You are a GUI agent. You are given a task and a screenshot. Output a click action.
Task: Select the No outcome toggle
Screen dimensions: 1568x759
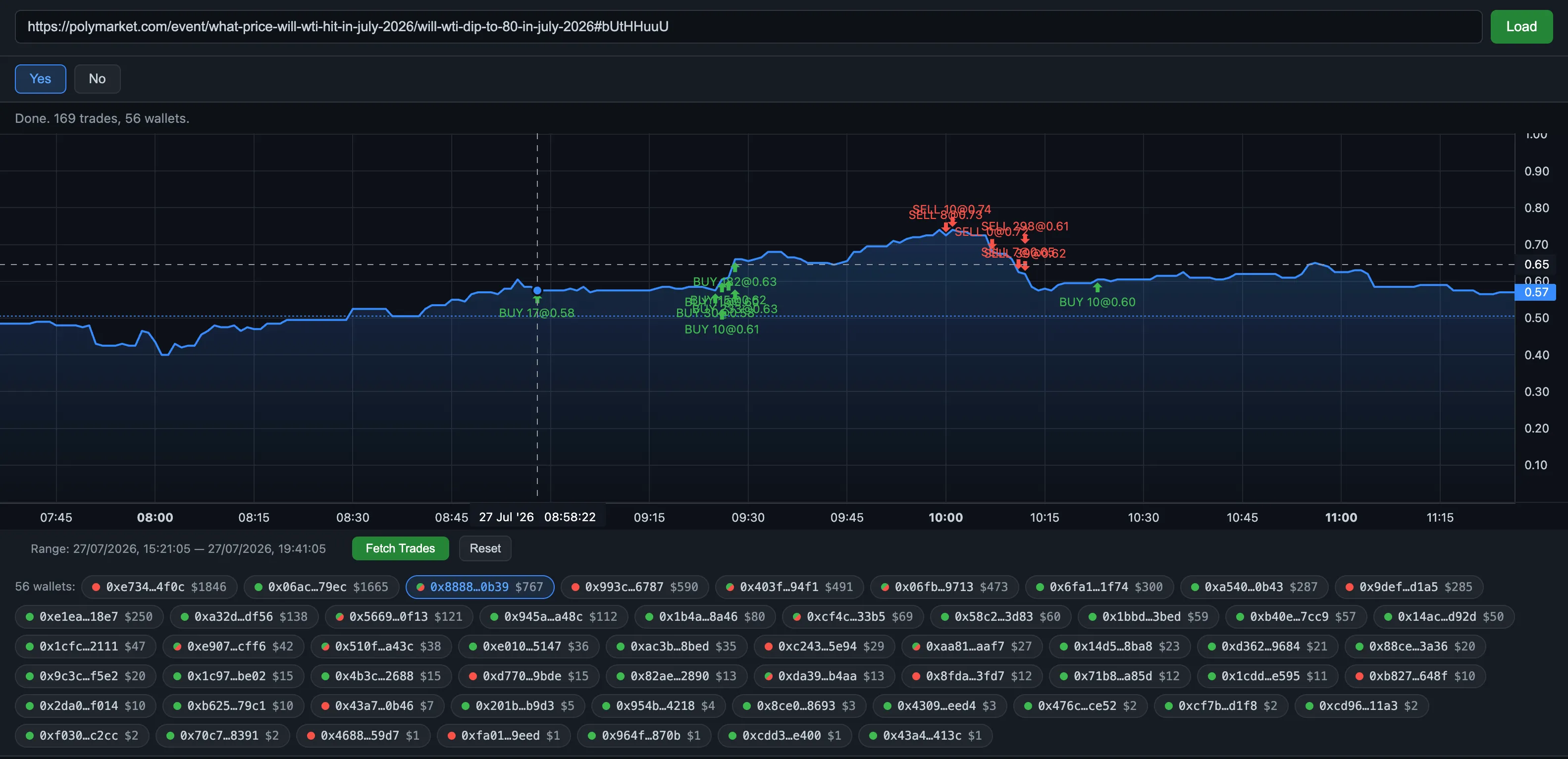coord(98,78)
